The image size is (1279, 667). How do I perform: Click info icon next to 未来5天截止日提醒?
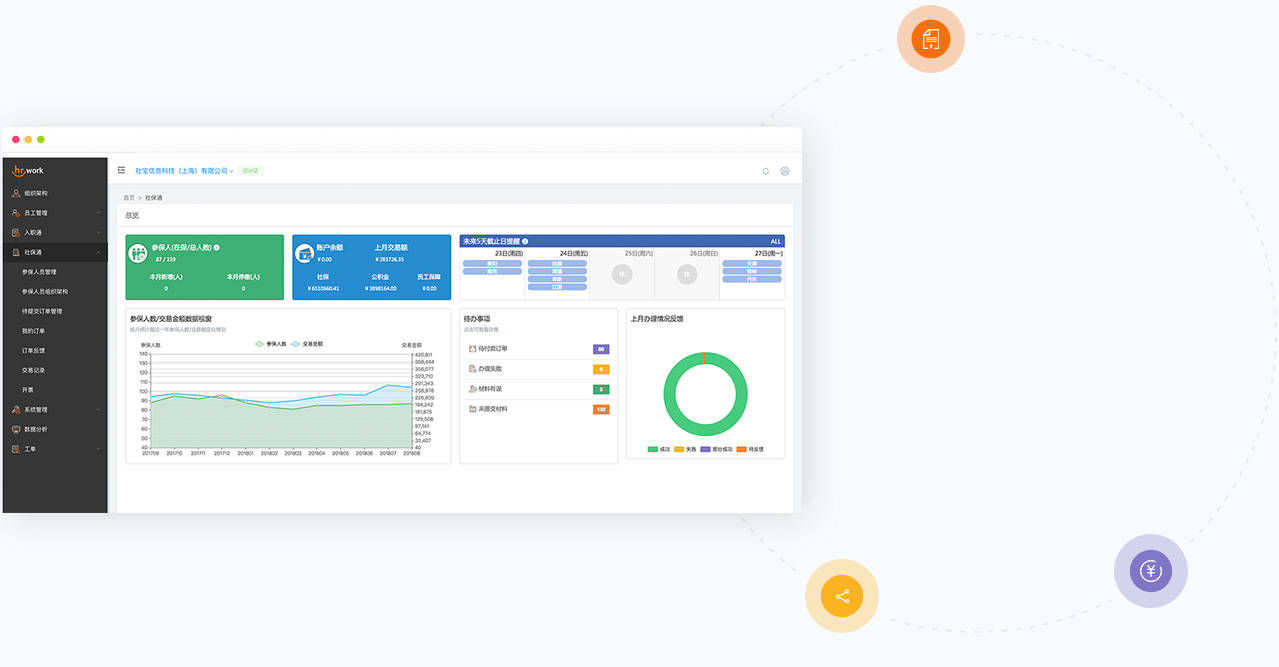[x=525, y=241]
